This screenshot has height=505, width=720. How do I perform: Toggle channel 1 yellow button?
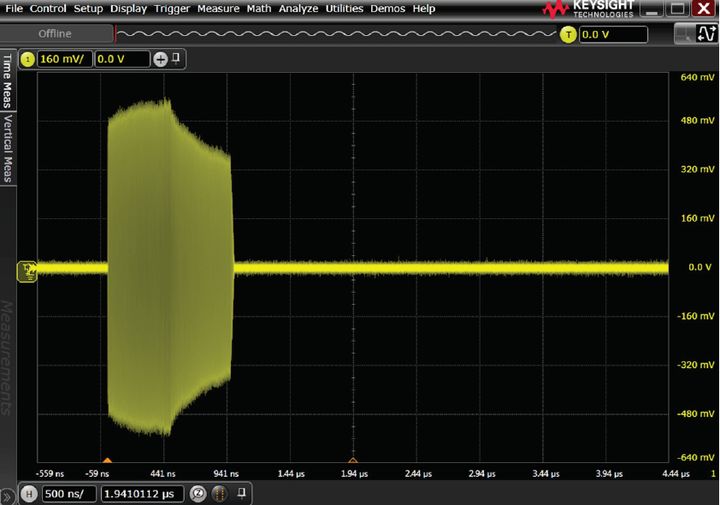pyautogui.click(x=28, y=59)
